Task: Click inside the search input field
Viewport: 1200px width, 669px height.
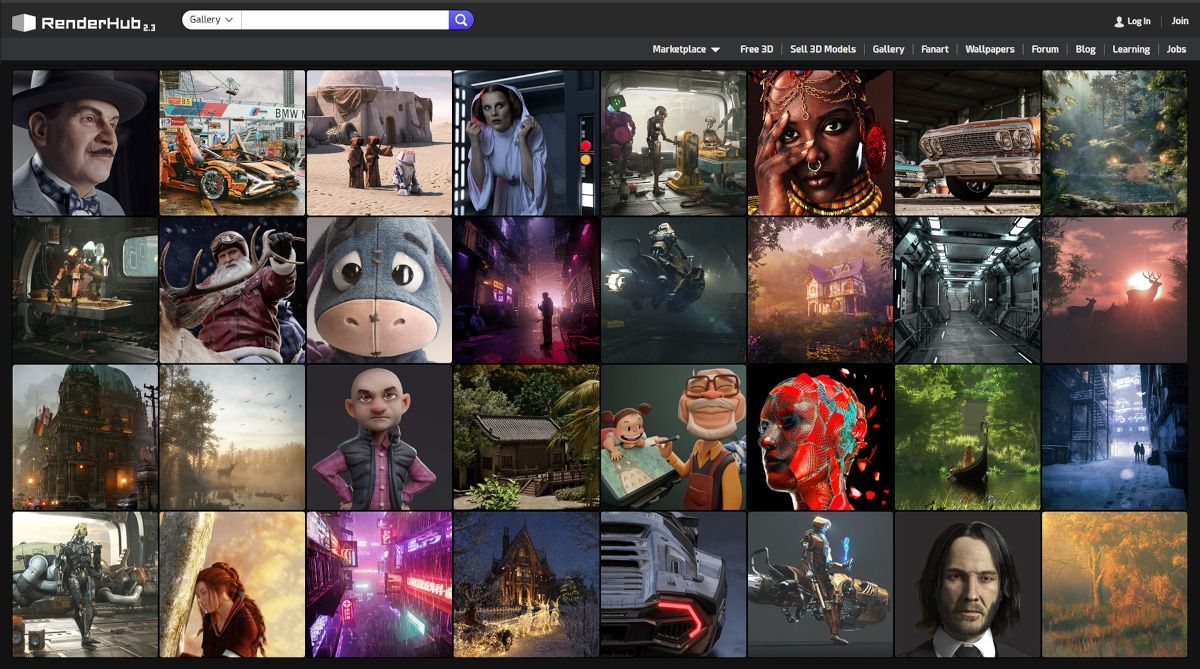Action: tap(345, 19)
